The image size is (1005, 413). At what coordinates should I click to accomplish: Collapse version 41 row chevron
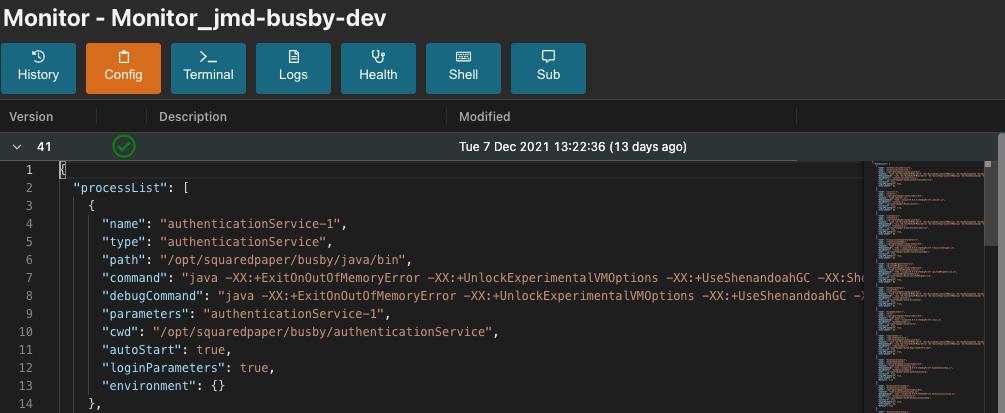[17, 147]
